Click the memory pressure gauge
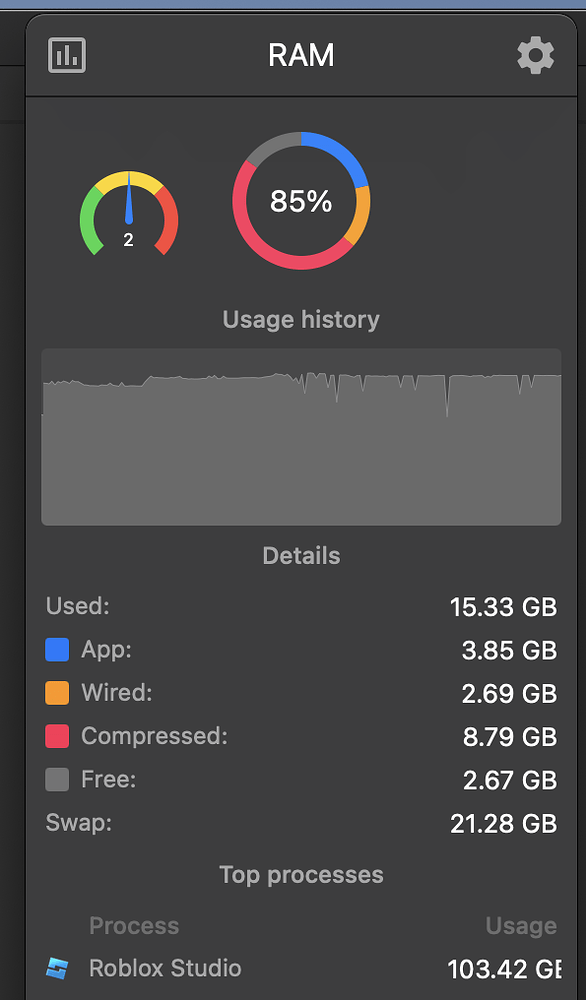Screen dimensions: 586x1000 129,212
